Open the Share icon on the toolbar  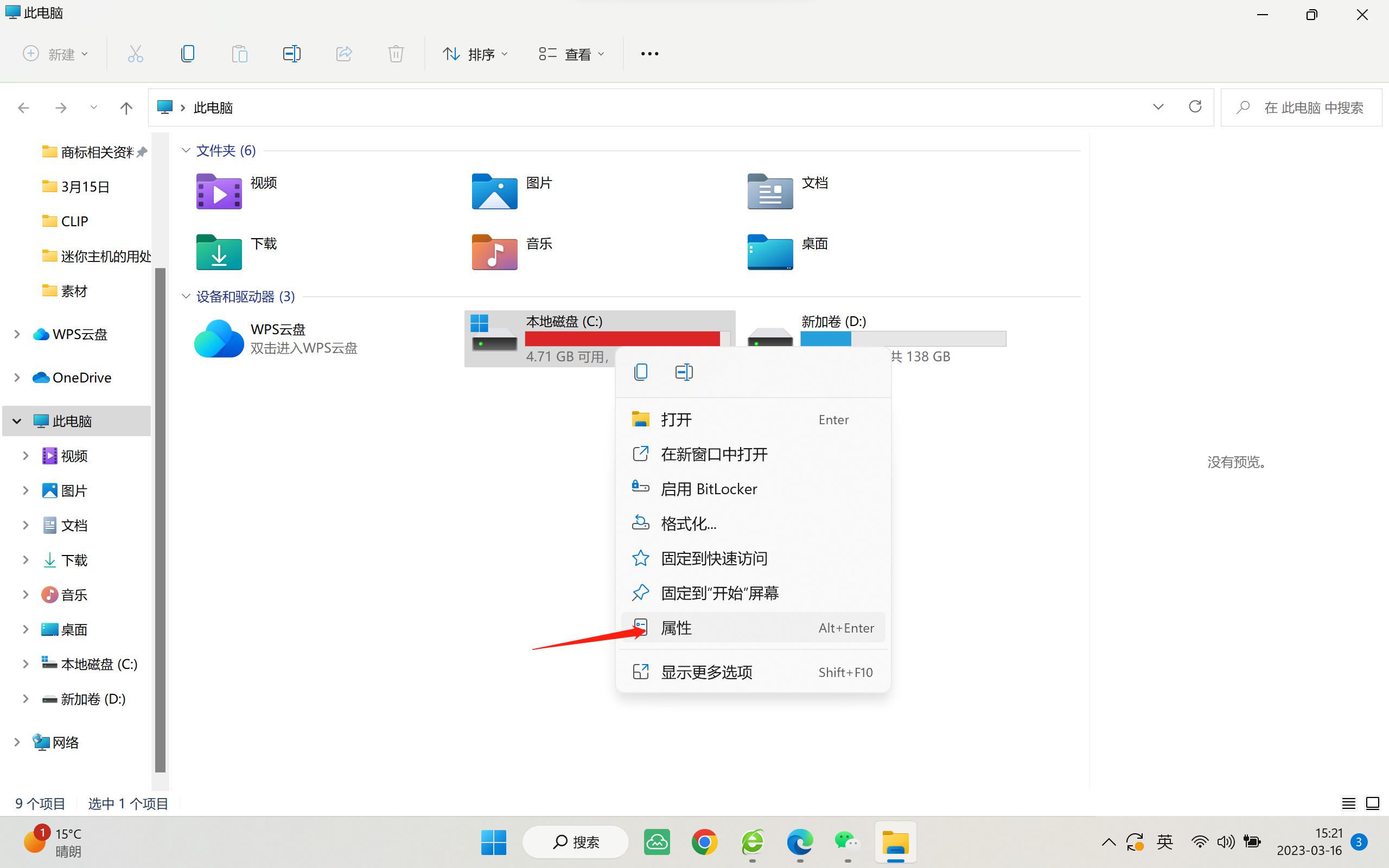click(x=344, y=53)
